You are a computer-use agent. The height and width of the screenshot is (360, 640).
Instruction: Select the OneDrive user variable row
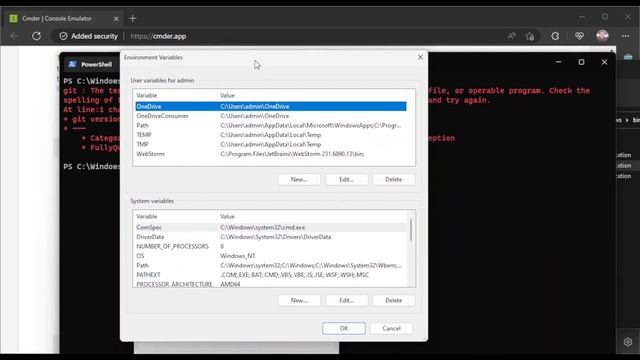pyautogui.click(x=271, y=106)
